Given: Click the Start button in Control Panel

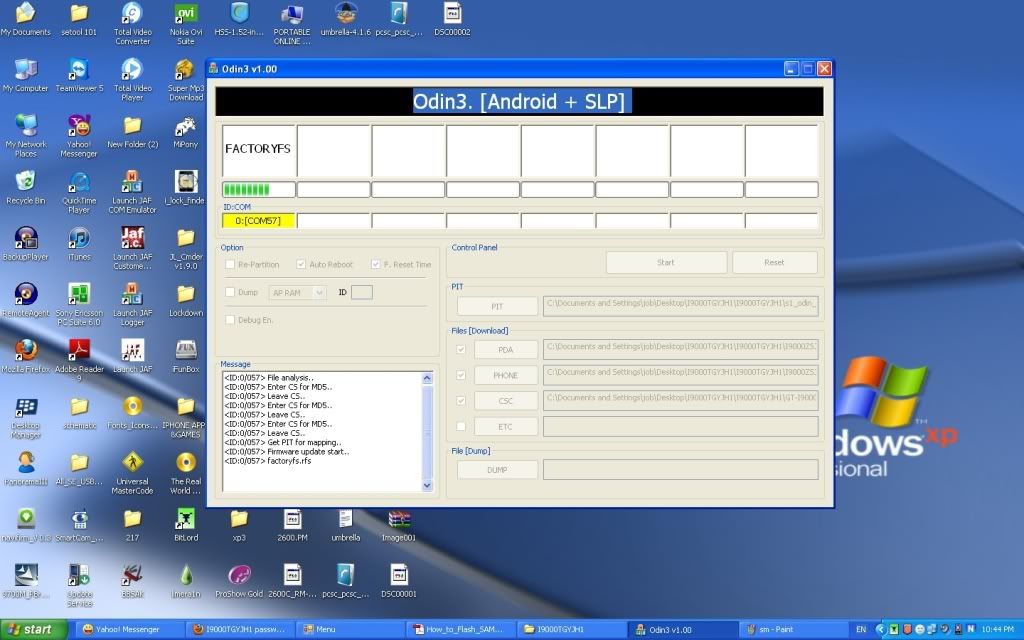Looking at the screenshot, I should (x=666, y=263).
